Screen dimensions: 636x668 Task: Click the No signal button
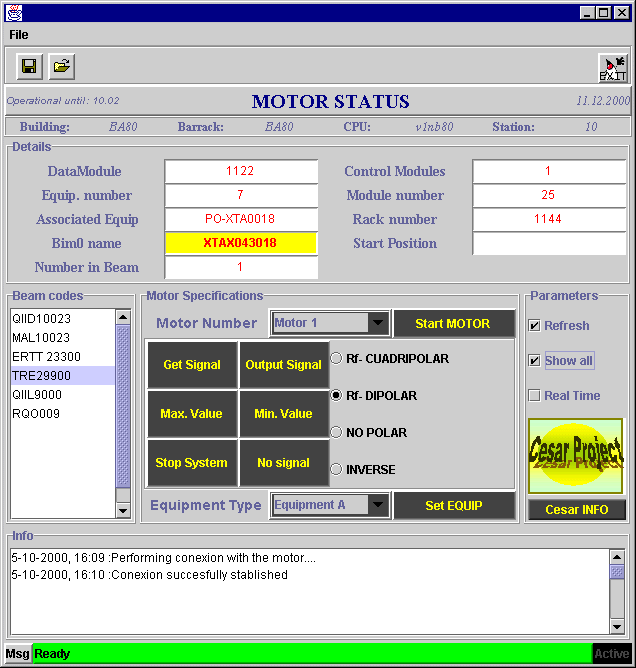click(284, 463)
